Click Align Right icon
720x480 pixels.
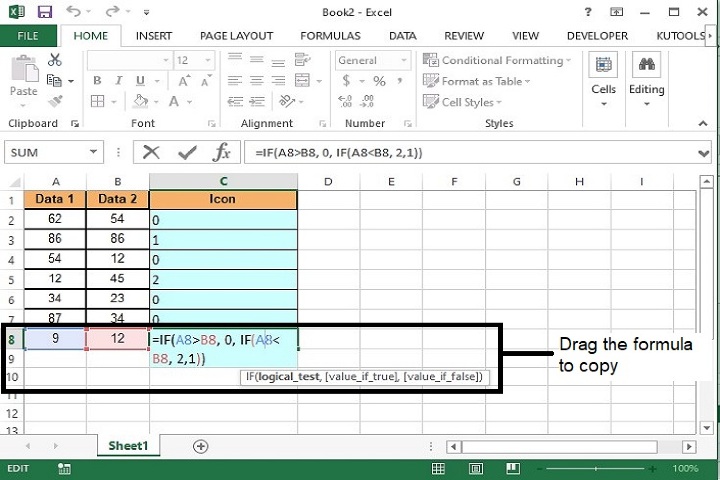pos(278,81)
